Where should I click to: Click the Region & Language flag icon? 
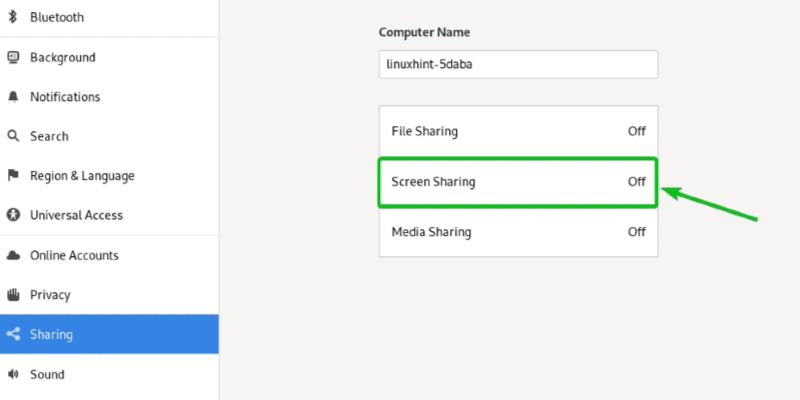click(13, 176)
